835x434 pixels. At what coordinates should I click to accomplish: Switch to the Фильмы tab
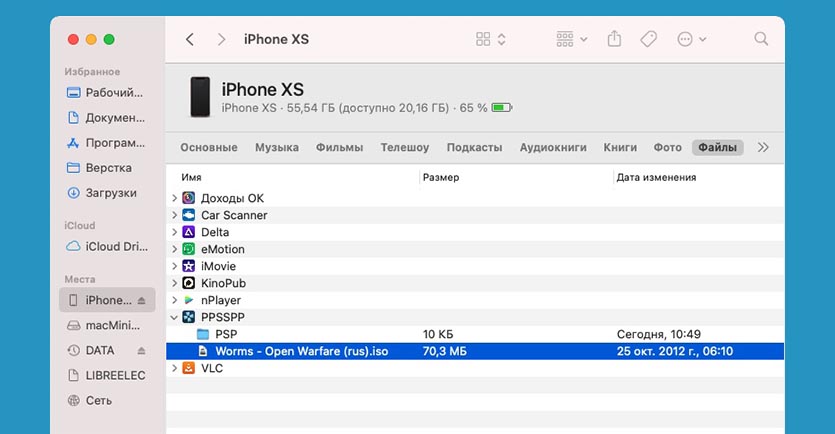[339, 148]
